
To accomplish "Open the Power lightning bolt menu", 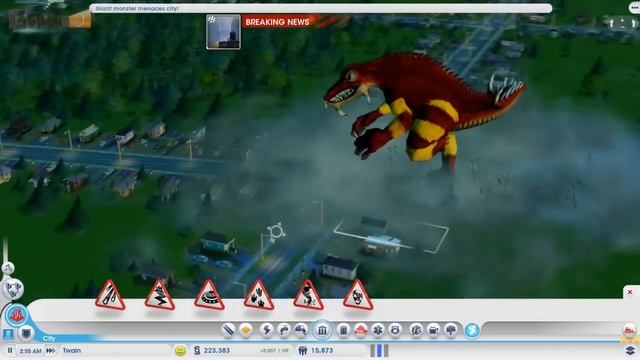I will (x=267, y=330).
